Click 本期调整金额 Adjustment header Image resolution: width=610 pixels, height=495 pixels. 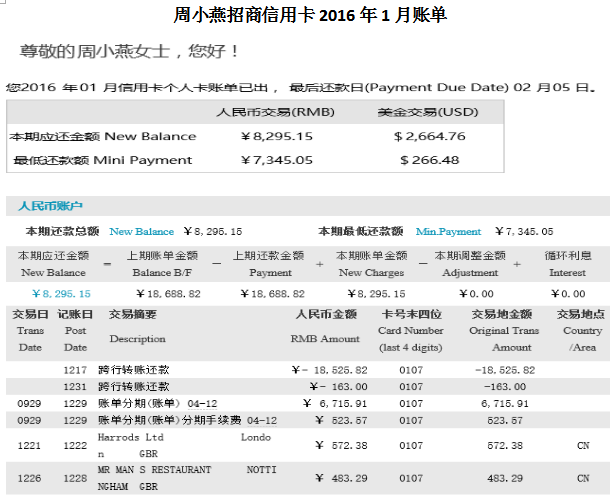coord(470,264)
